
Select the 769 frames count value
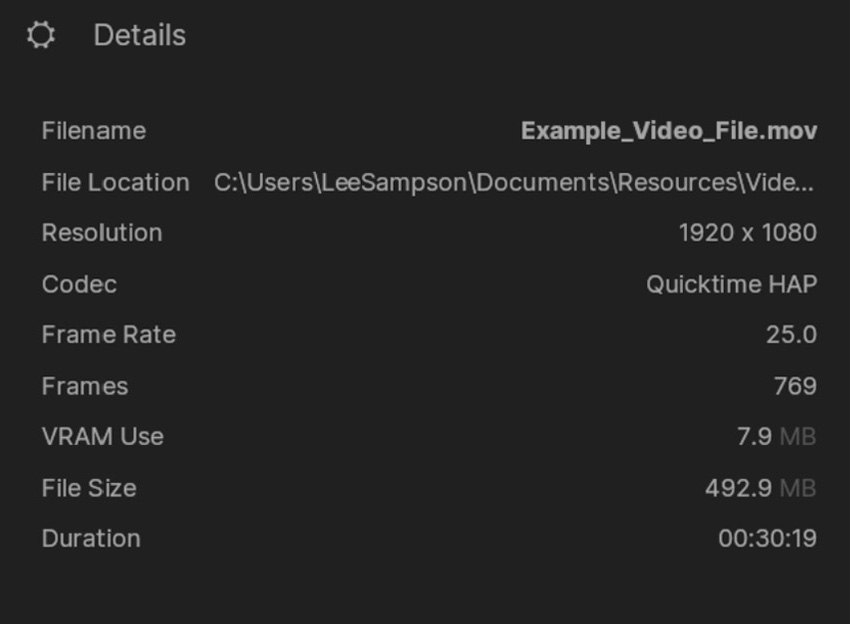point(795,386)
